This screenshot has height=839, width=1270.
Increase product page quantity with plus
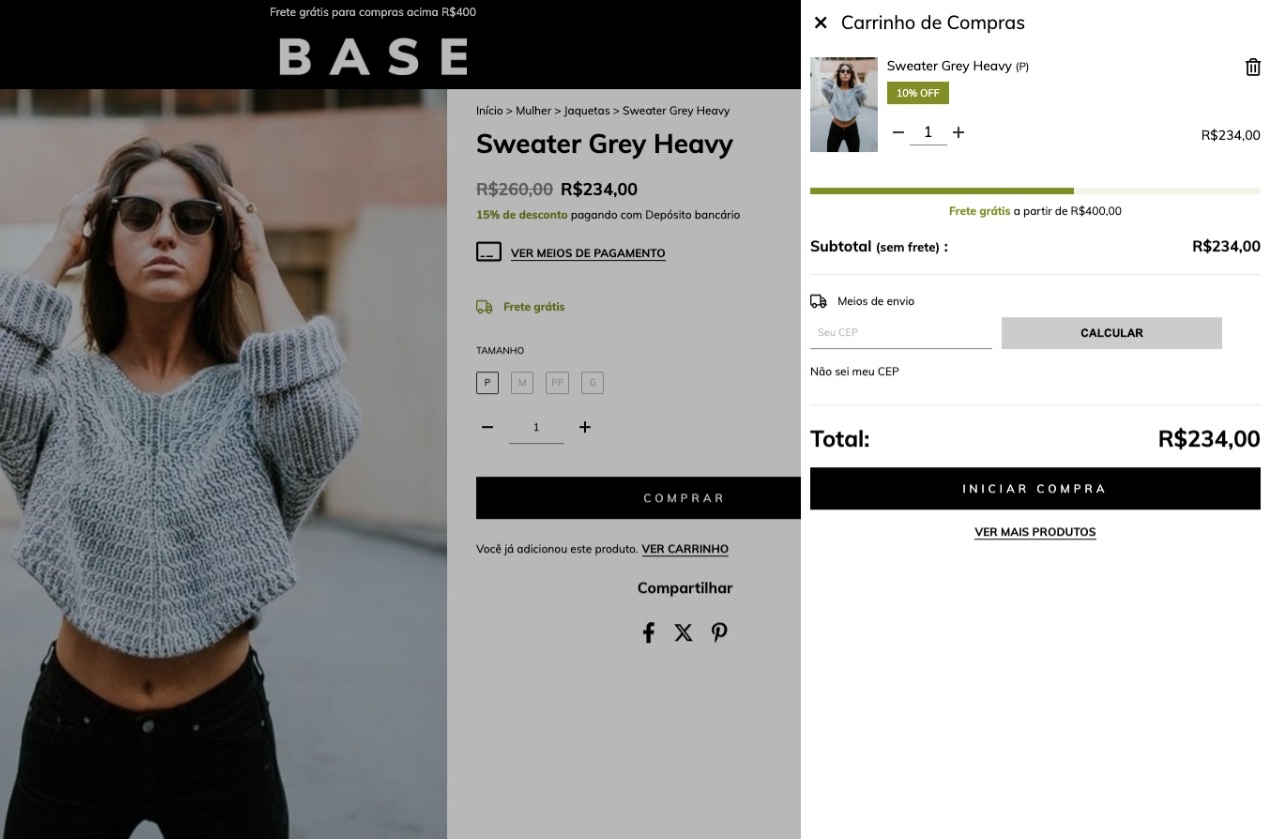pyautogui.click(x=585, y=427)
